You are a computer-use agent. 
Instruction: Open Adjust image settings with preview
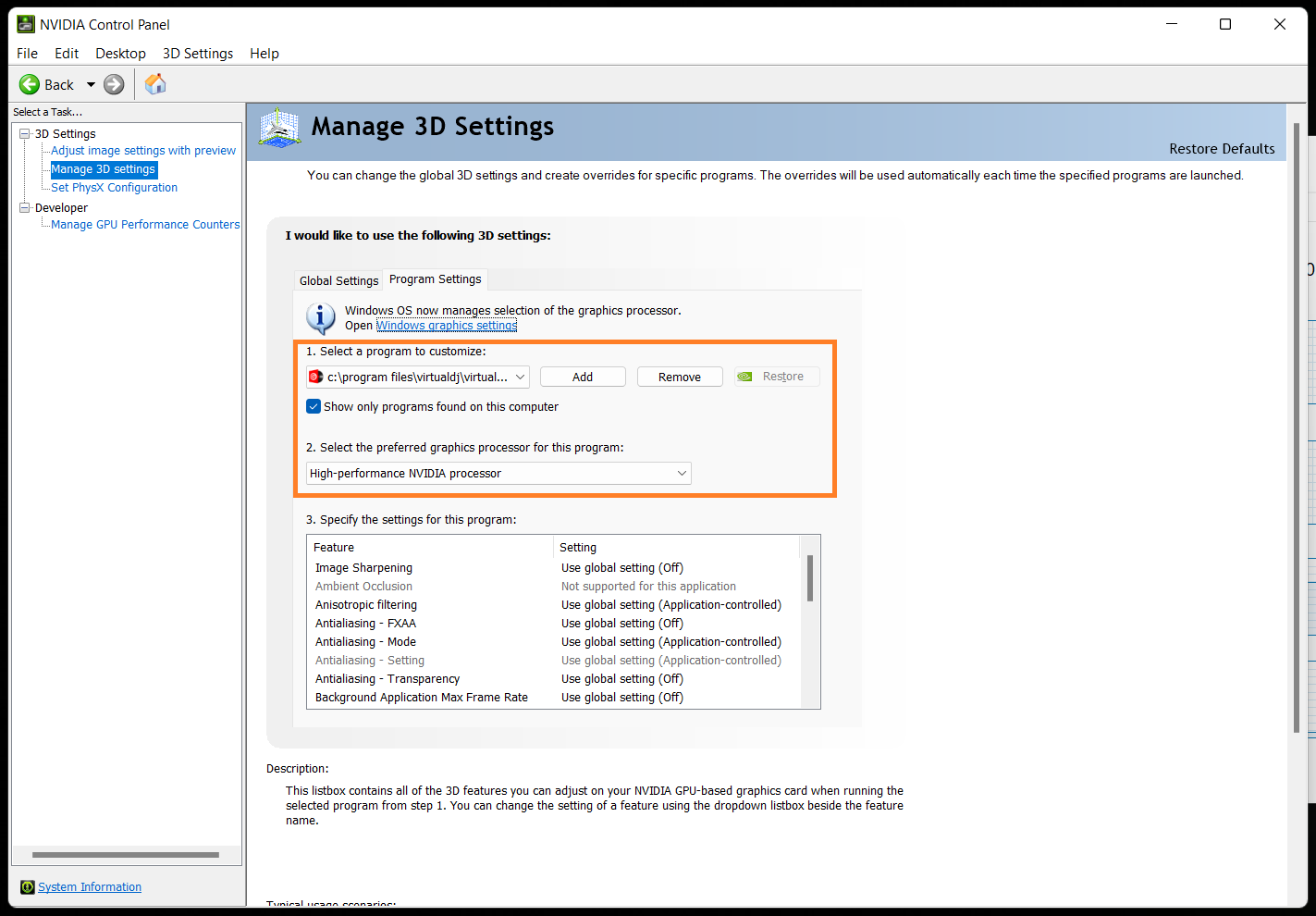143,151
